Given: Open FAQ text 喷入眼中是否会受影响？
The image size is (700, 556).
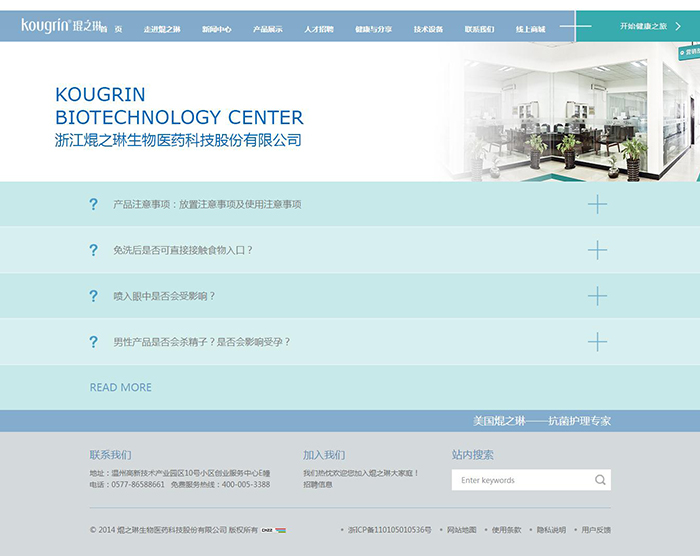Looking at the screenshot, I should click(164, 296).
